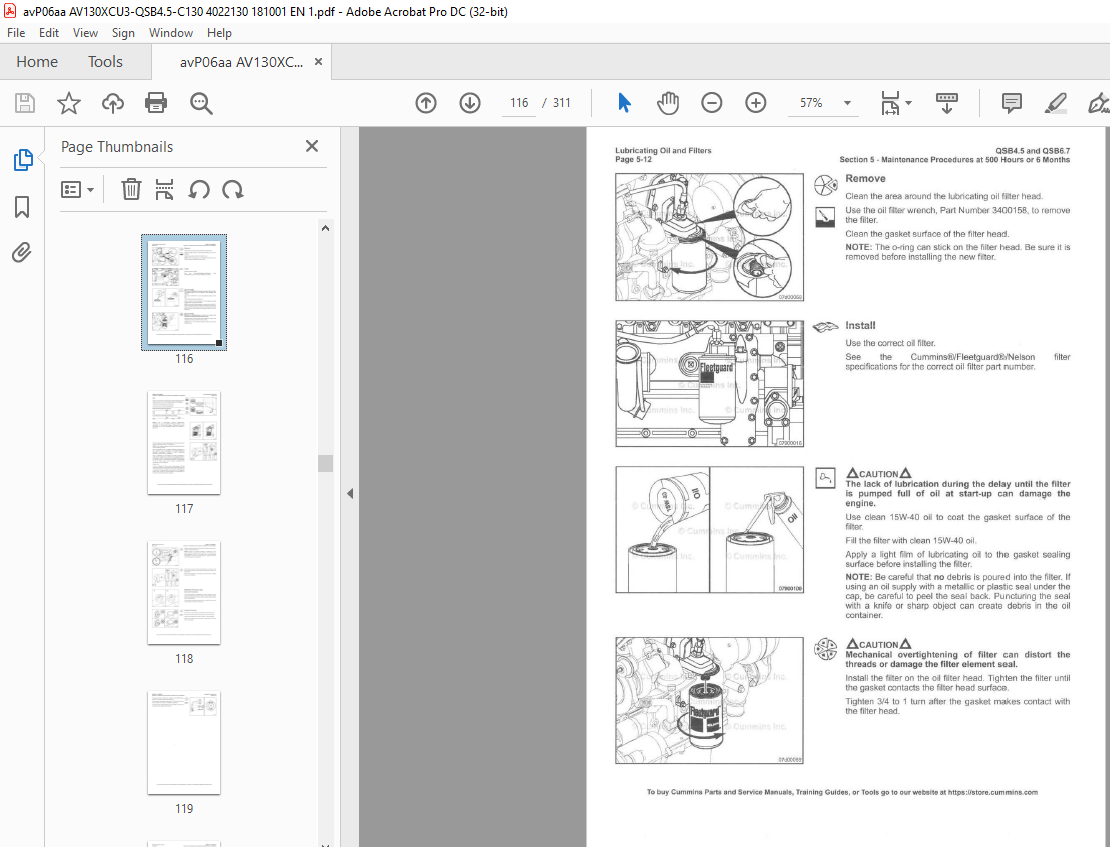Open the Edit menu
Screen dimensions: 1110x847
49,33
